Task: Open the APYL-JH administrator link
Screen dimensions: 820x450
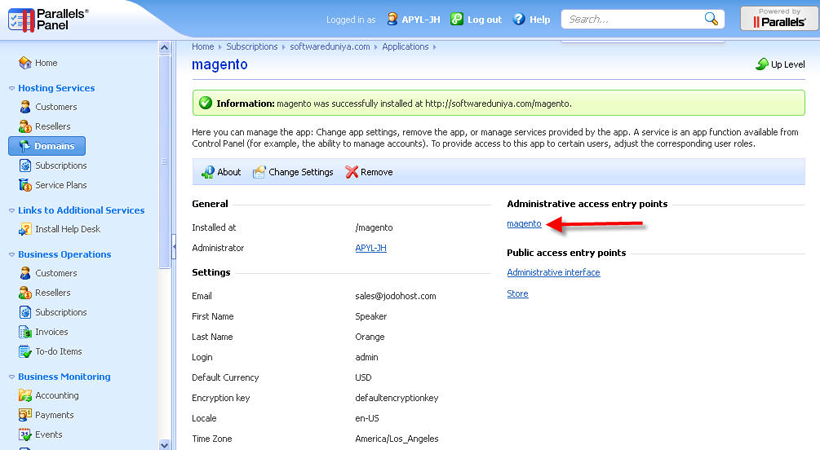Action: click(x=371, y=248)
